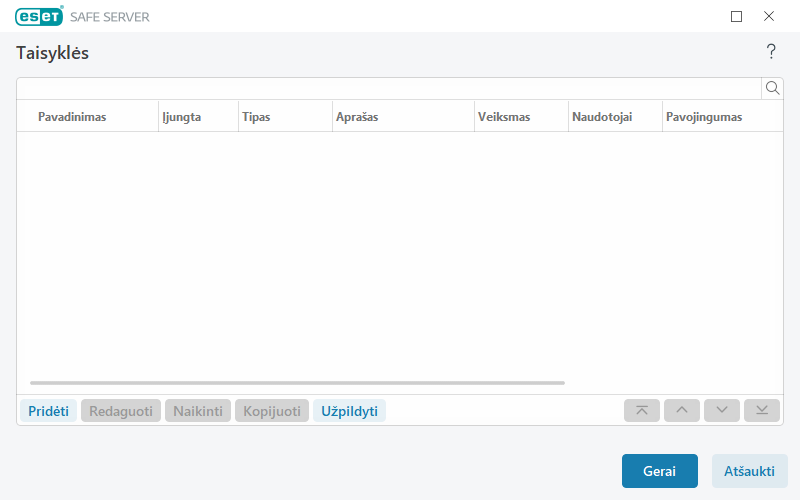Screen dimensions: 800x500
Task: Click the ESET logo in title bar
Action: click(39, 16)
